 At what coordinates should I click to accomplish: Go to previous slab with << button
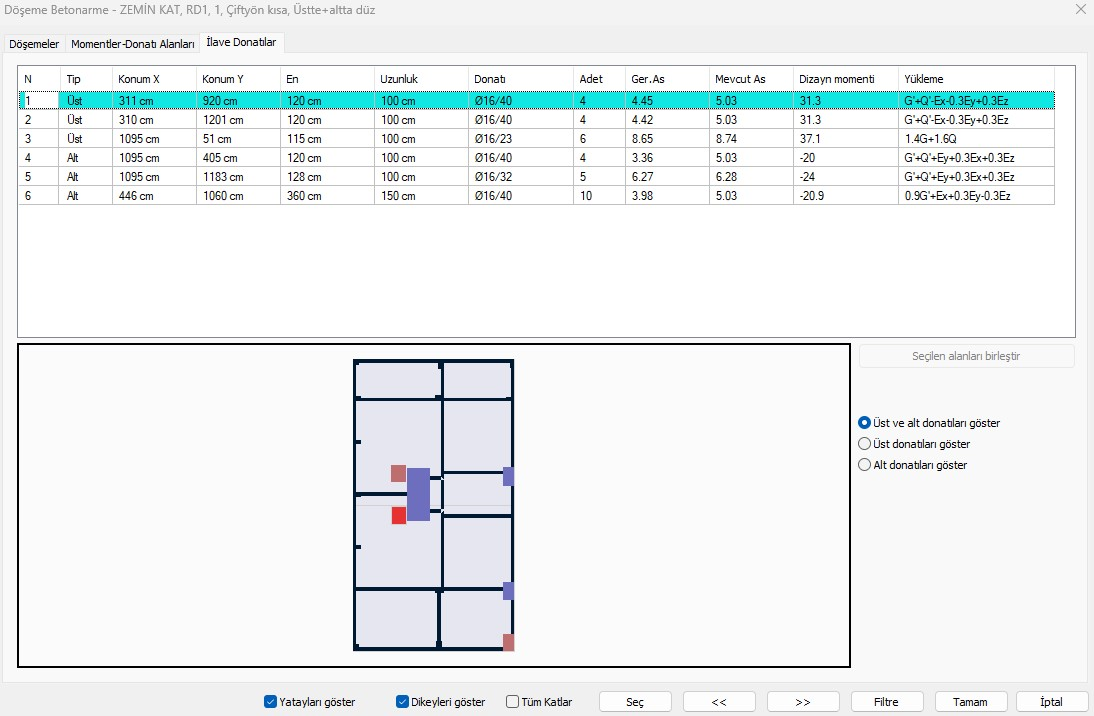(718, 702)
